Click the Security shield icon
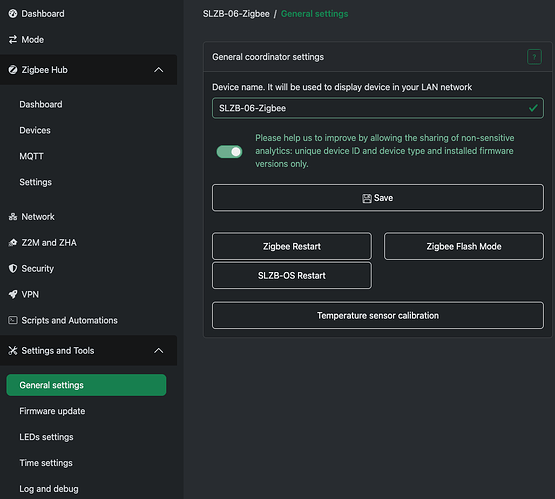 tap(13, 269)
